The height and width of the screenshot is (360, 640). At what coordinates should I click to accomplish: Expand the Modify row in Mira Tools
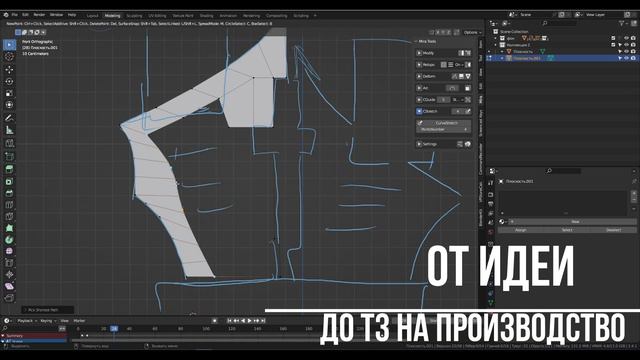(x=419, y=53)
